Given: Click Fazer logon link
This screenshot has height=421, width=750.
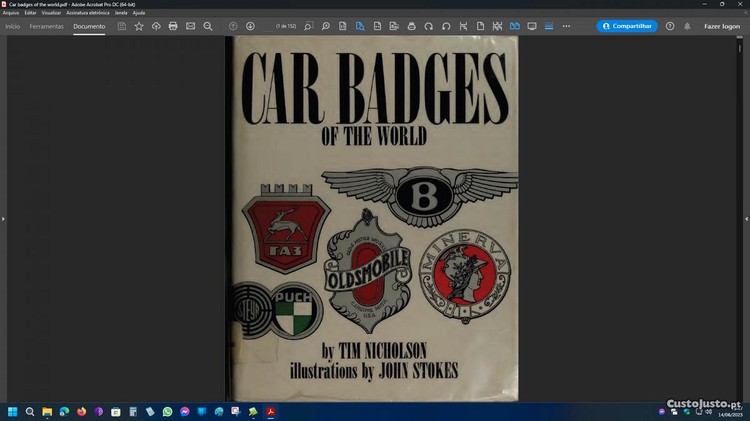Looking at the screenshot, I should (x=722, y=26).
